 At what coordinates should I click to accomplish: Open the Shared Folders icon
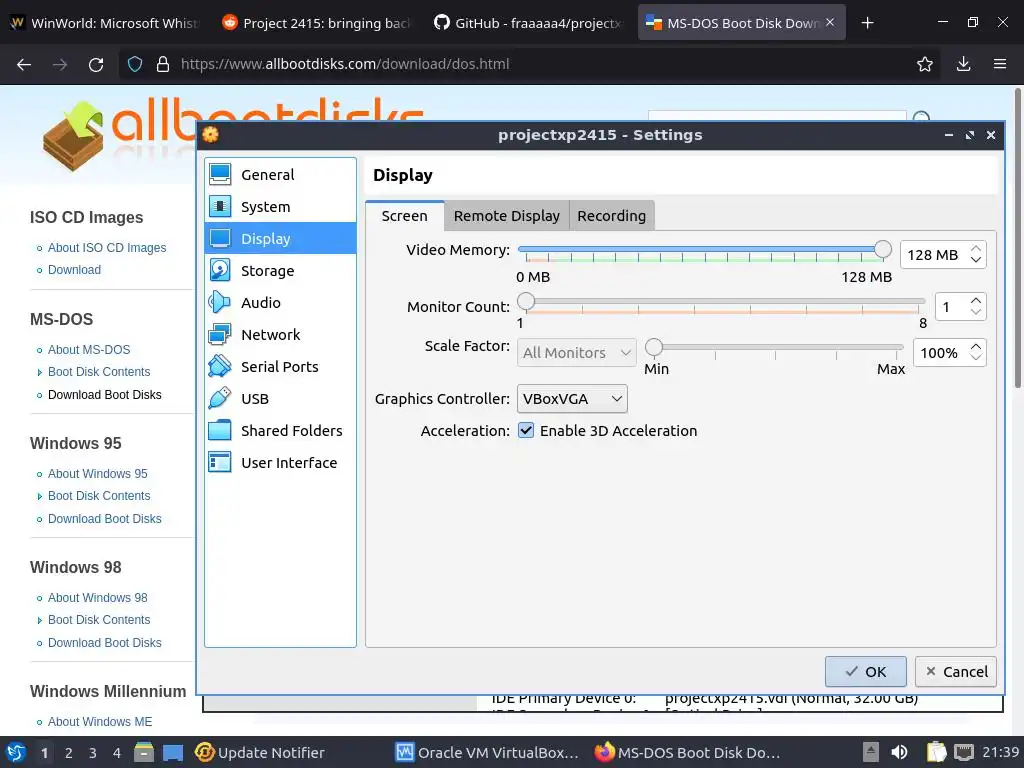(x=219, y=430)
